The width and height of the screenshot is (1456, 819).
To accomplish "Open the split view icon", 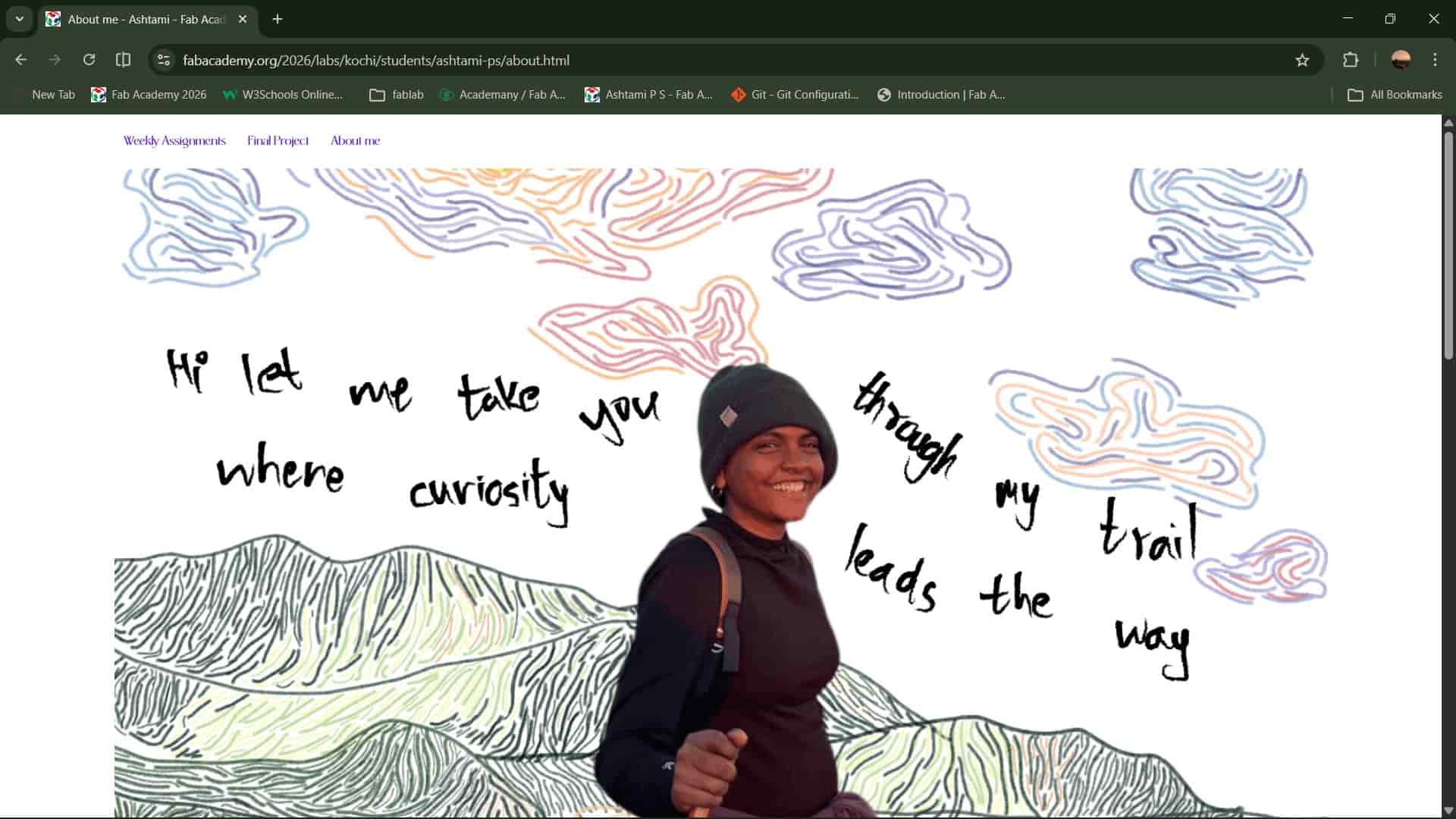I will tap(123, 60).
